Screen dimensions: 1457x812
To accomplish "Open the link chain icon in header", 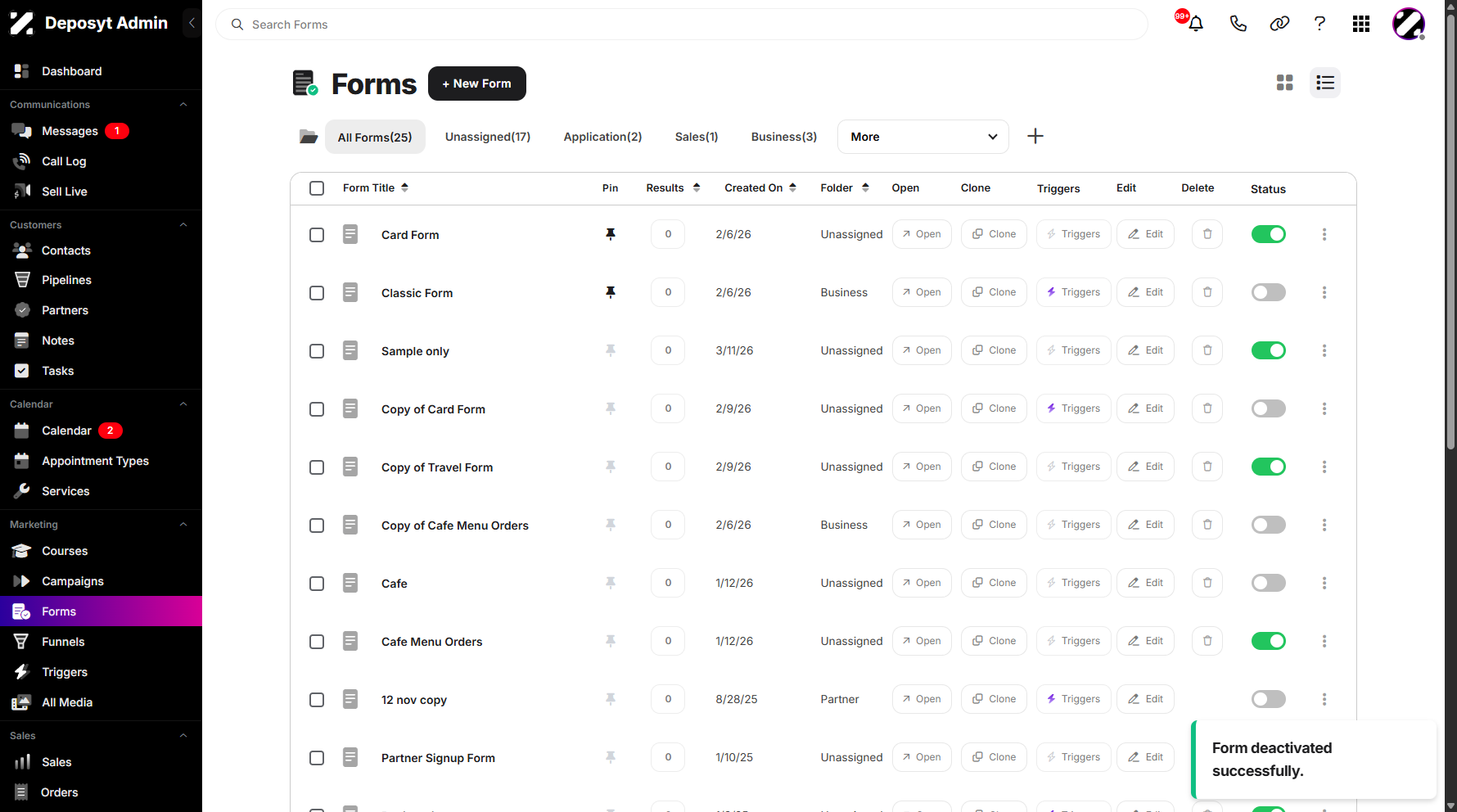I will (1279, 24).
